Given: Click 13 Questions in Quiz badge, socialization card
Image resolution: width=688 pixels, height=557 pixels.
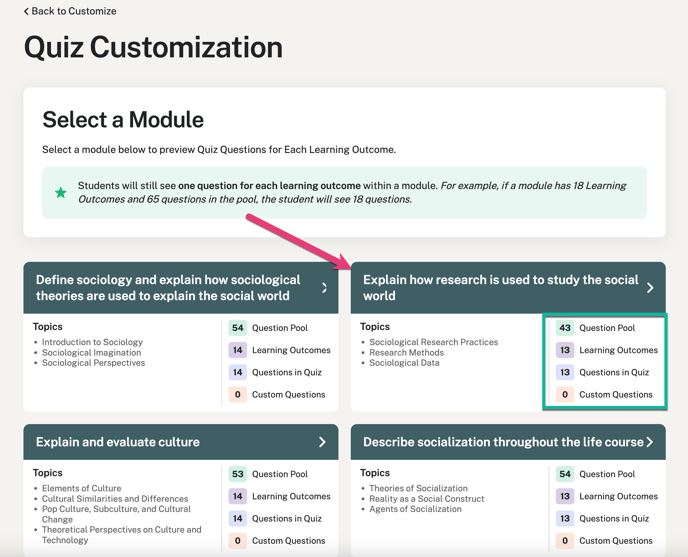Looking at the screenshot, I should [565, 518].
